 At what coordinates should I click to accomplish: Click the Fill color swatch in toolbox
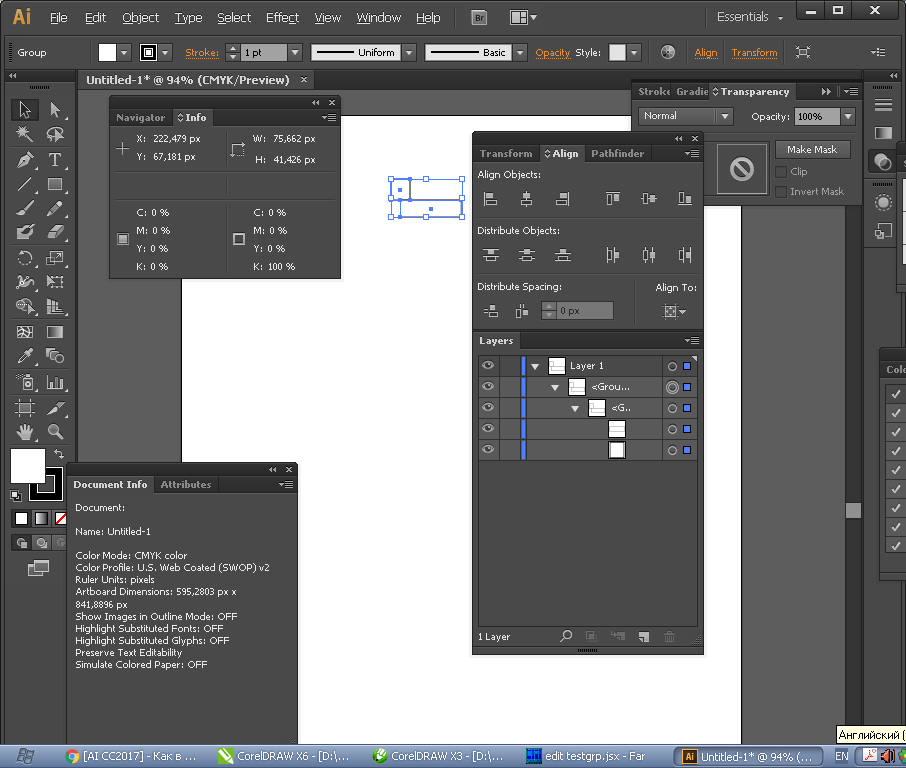pos(27,464)
